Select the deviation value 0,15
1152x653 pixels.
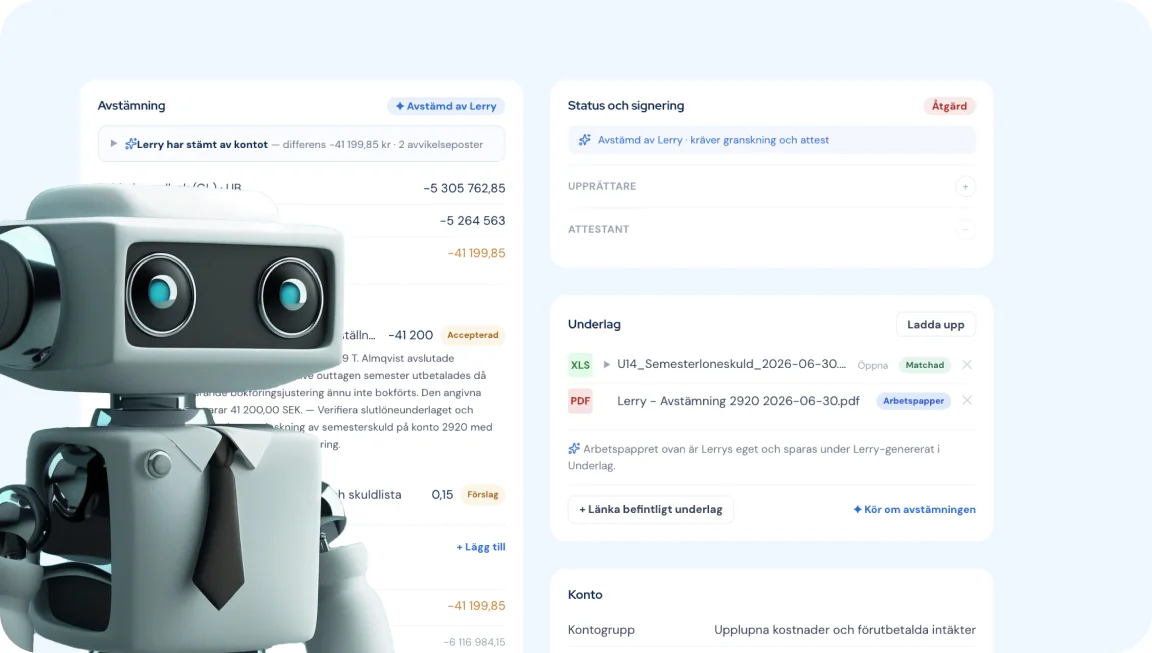[442, 494]
